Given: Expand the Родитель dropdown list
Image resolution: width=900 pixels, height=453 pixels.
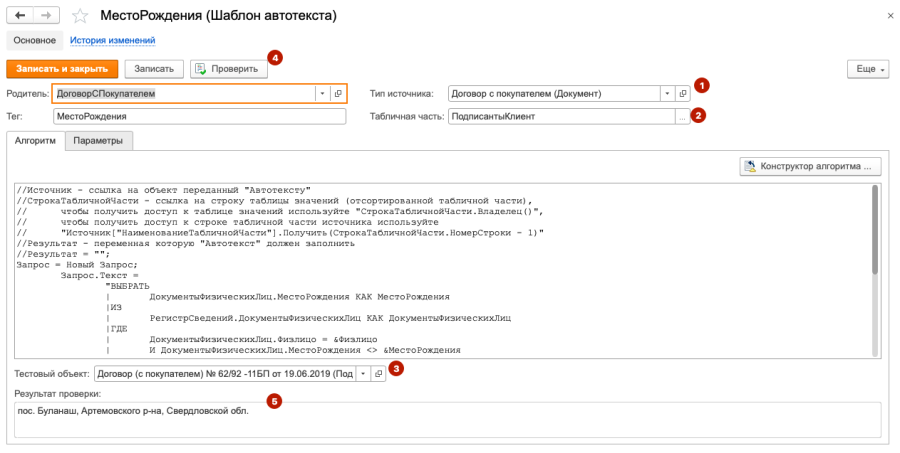Looking at the screenshot, I should (x=322, y=93).
